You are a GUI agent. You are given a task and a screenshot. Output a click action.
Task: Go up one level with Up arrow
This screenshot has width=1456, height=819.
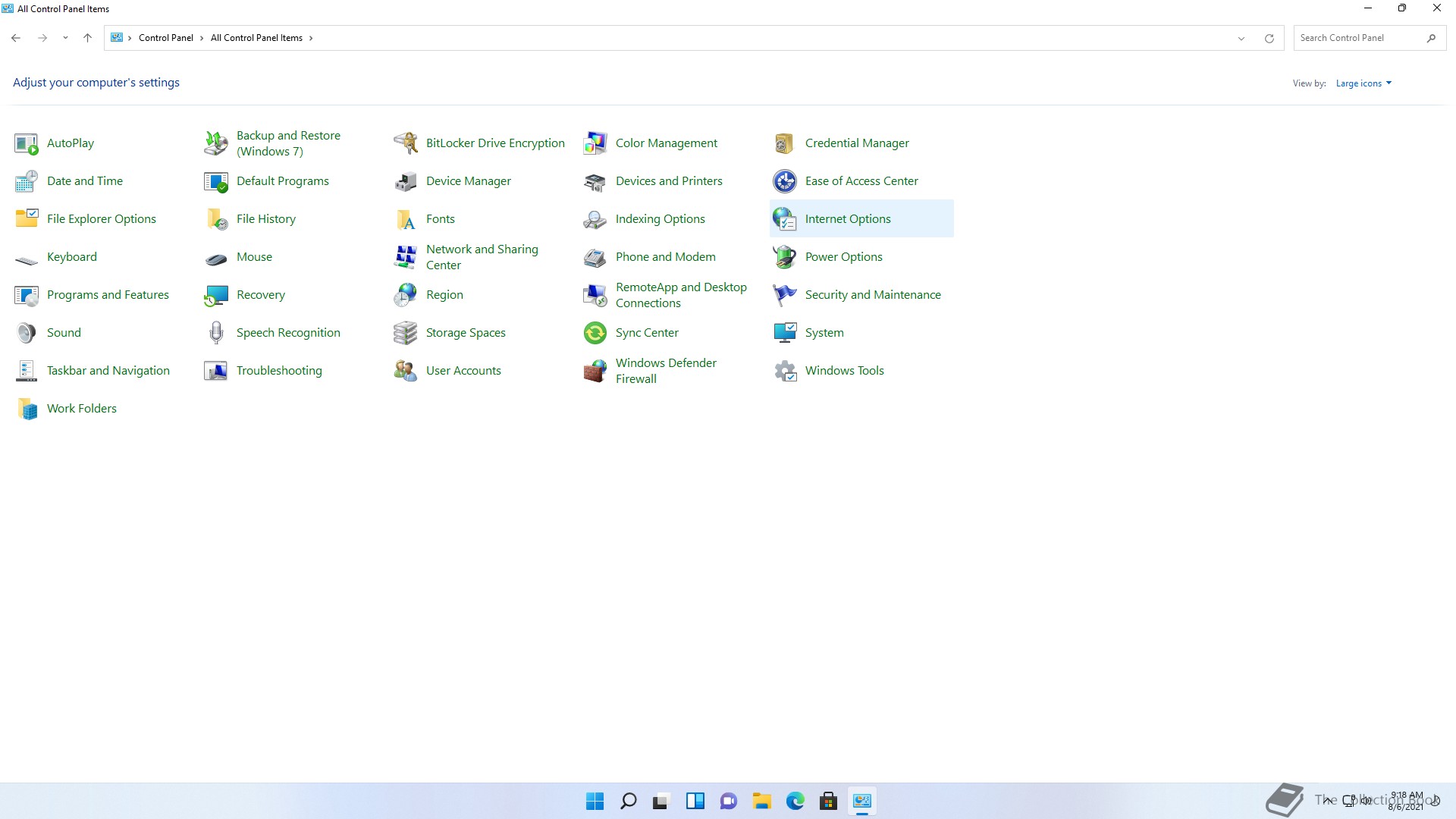click(x=87, y=38)
